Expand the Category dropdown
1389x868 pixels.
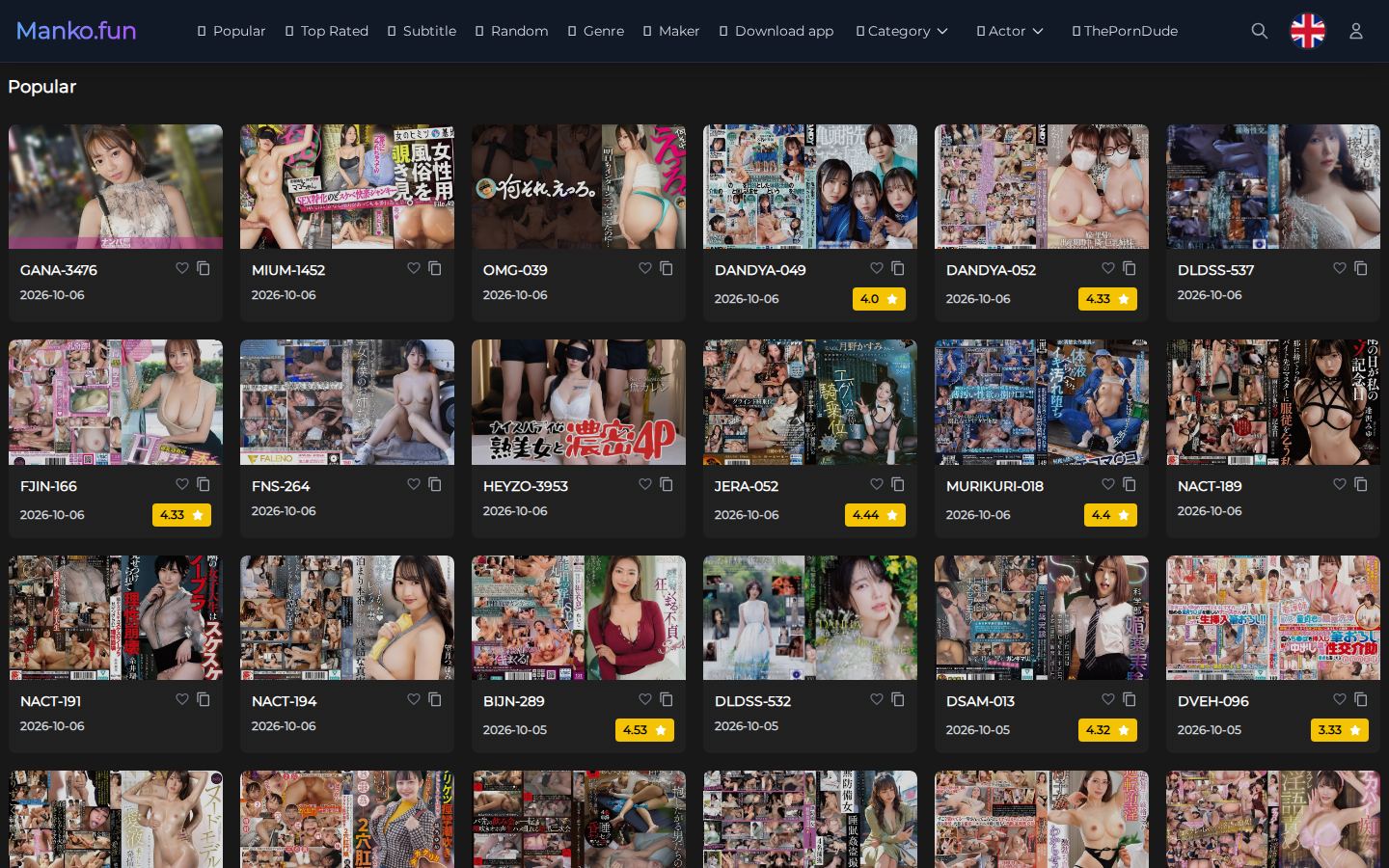point(902,31)
